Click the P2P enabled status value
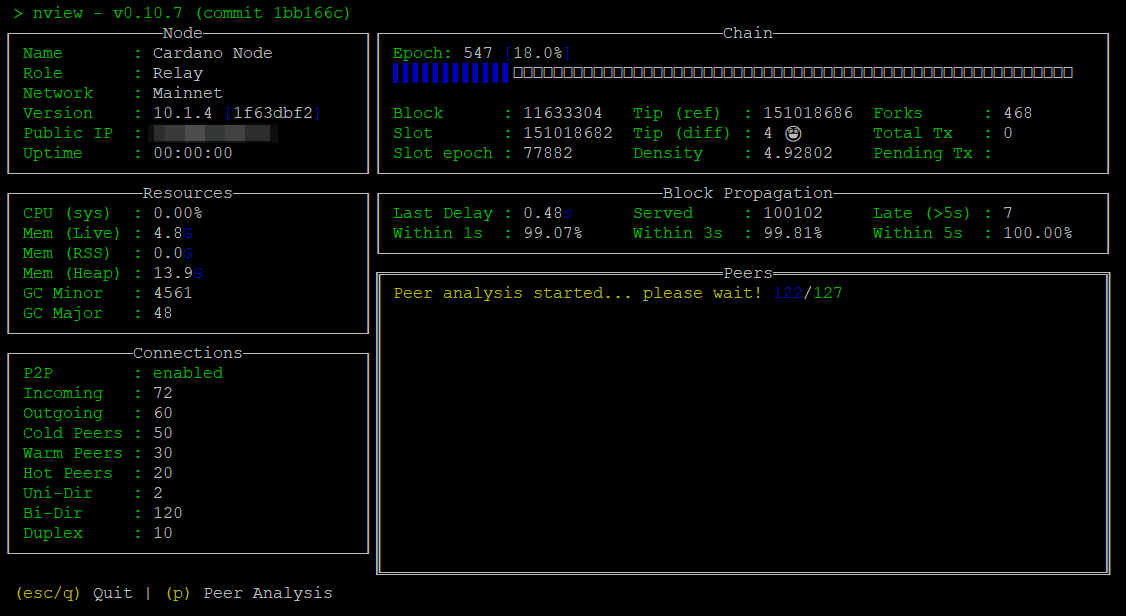 187,372
